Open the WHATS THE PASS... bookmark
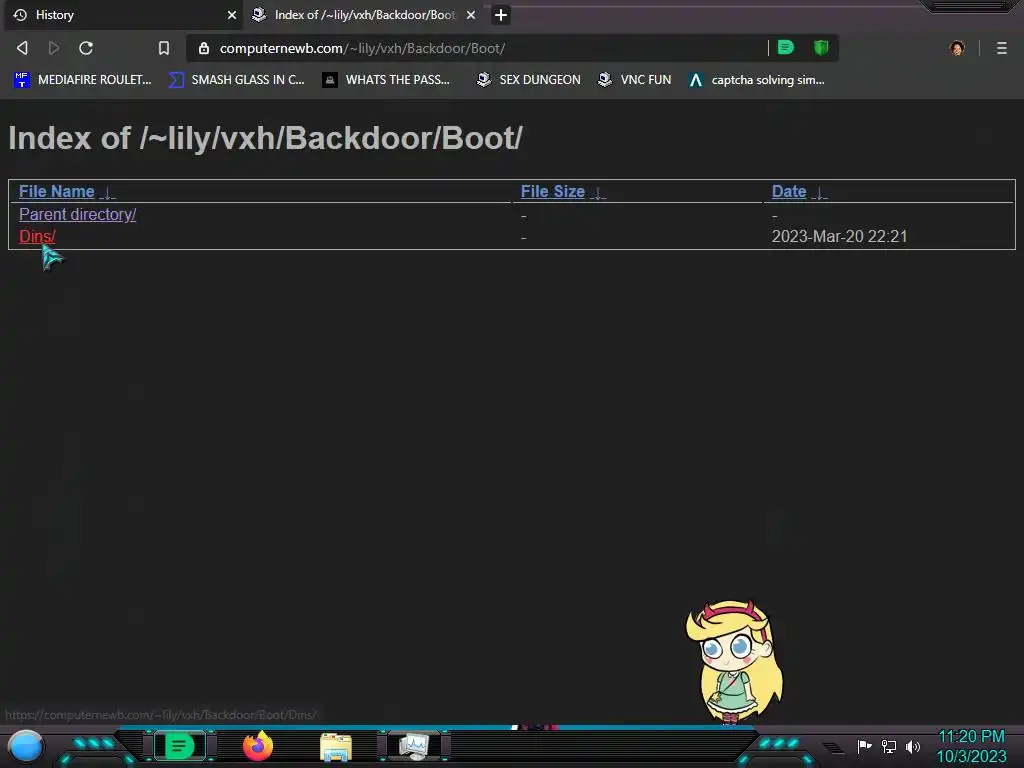This screenshot has height=768, width=1024. (386, 80)
